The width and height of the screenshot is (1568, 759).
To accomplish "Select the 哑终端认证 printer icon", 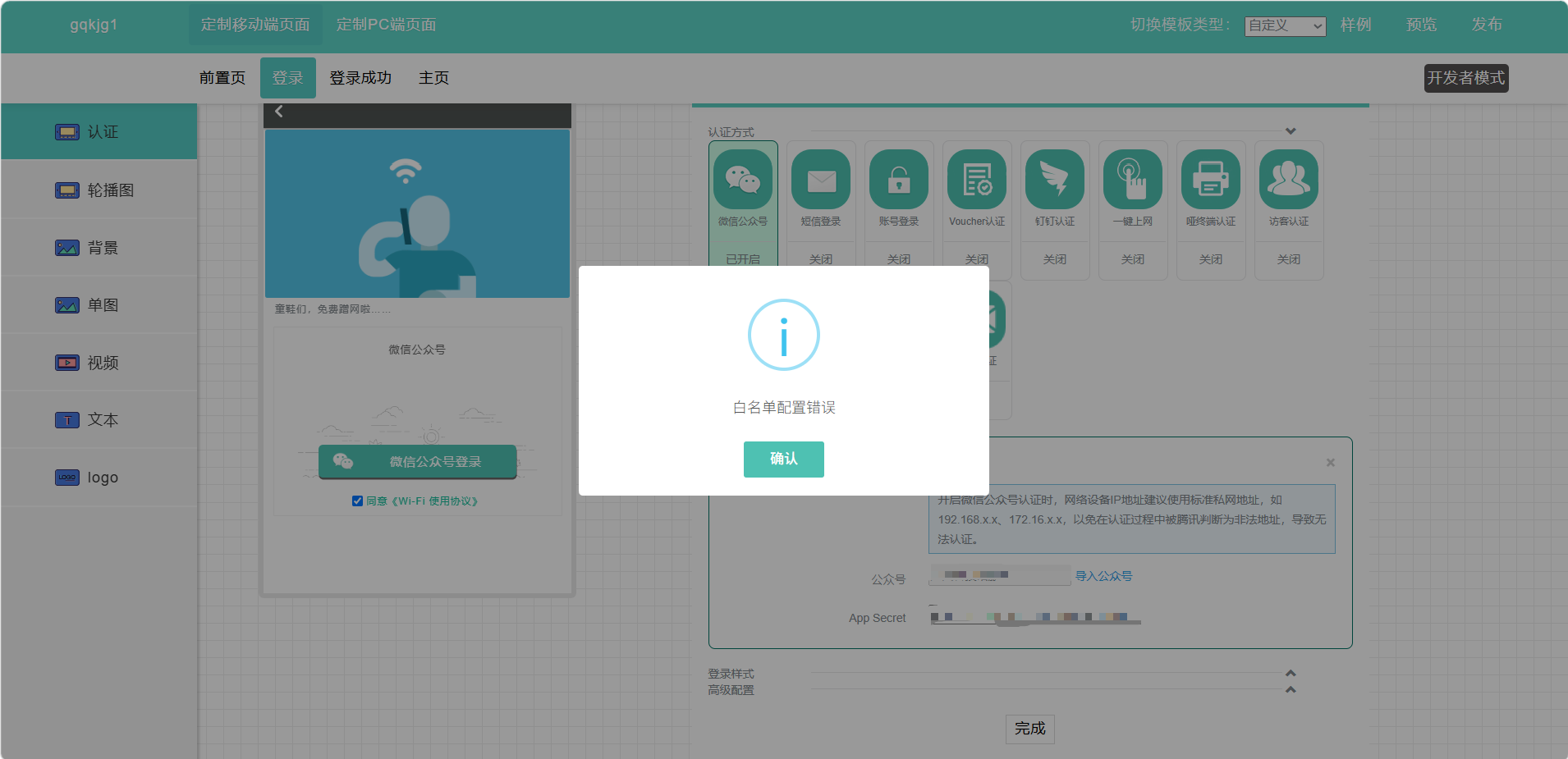I will point(1211,179).
